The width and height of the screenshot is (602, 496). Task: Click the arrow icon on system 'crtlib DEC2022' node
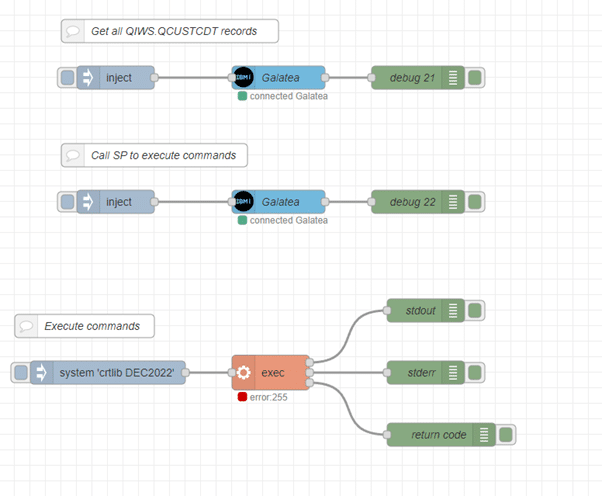click(42, 372)
